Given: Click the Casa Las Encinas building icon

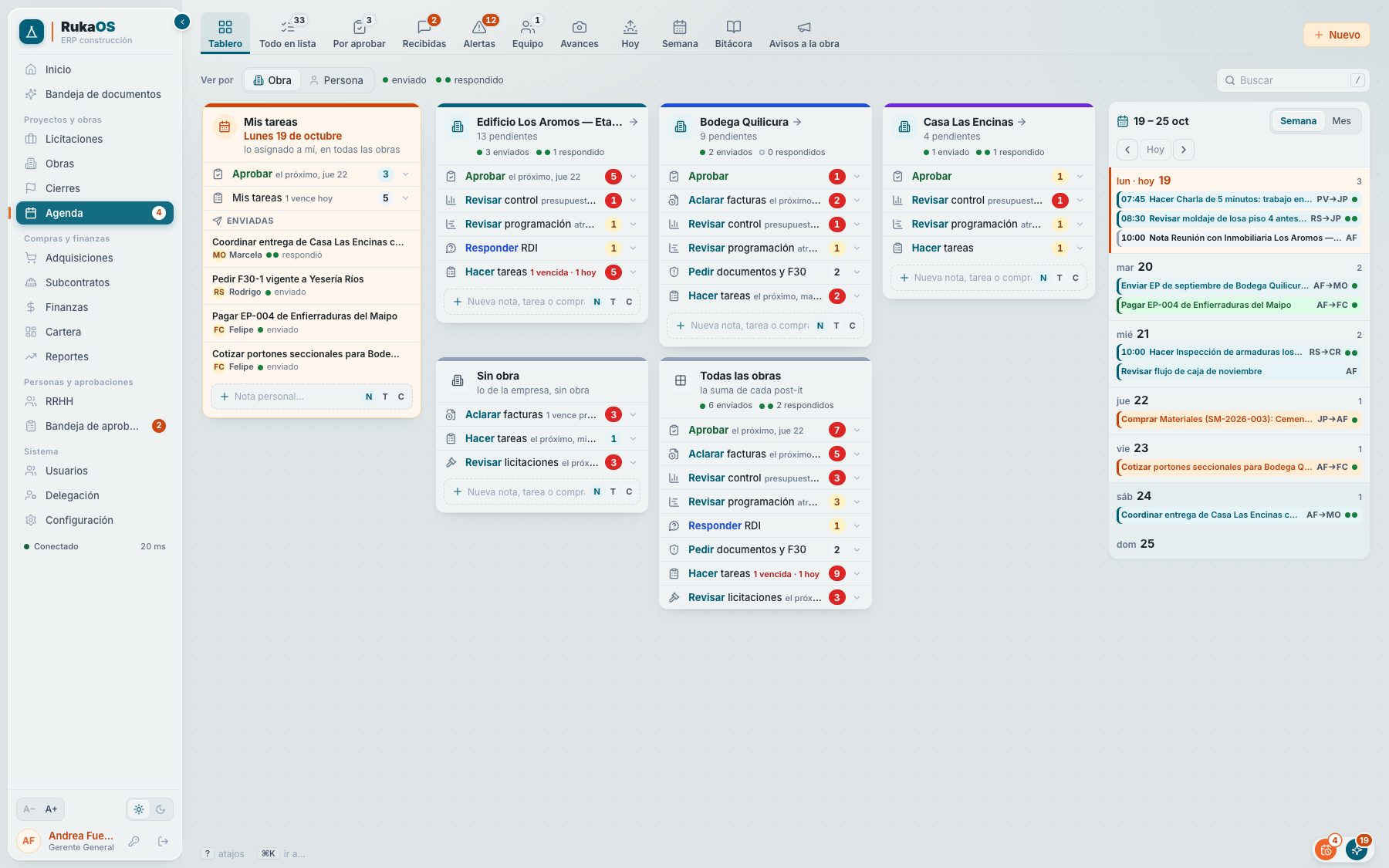Looking at the screenshot, I should pos(904,127).
